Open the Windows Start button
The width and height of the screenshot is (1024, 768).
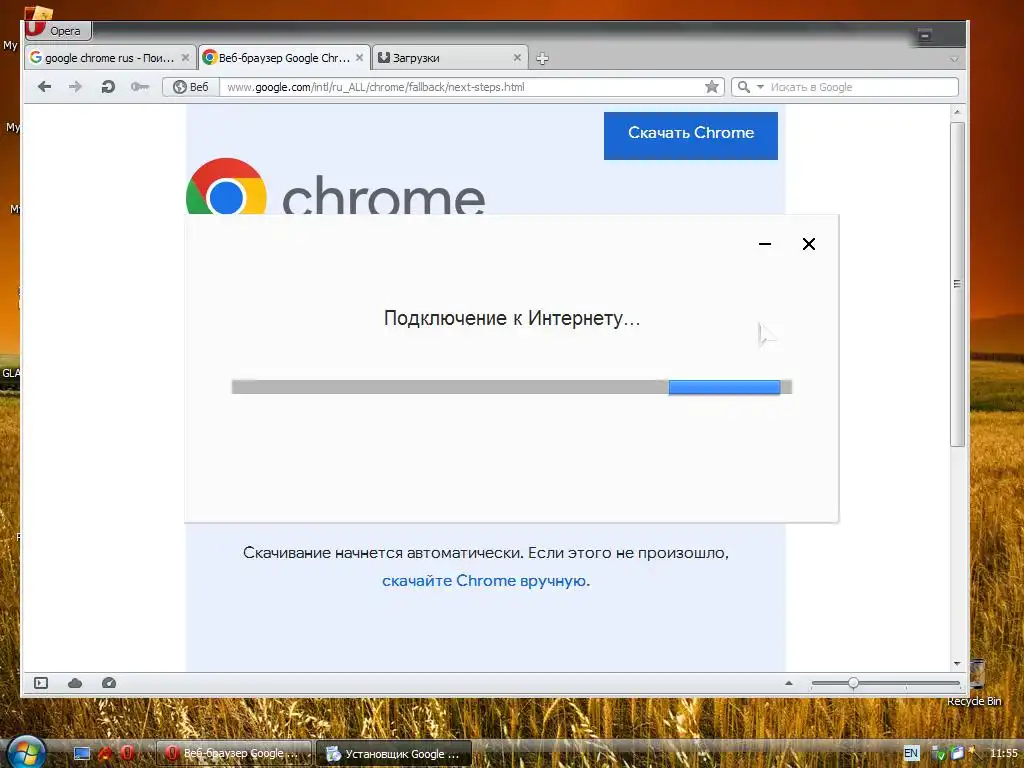pyautogui.click(x=25, y=751)
